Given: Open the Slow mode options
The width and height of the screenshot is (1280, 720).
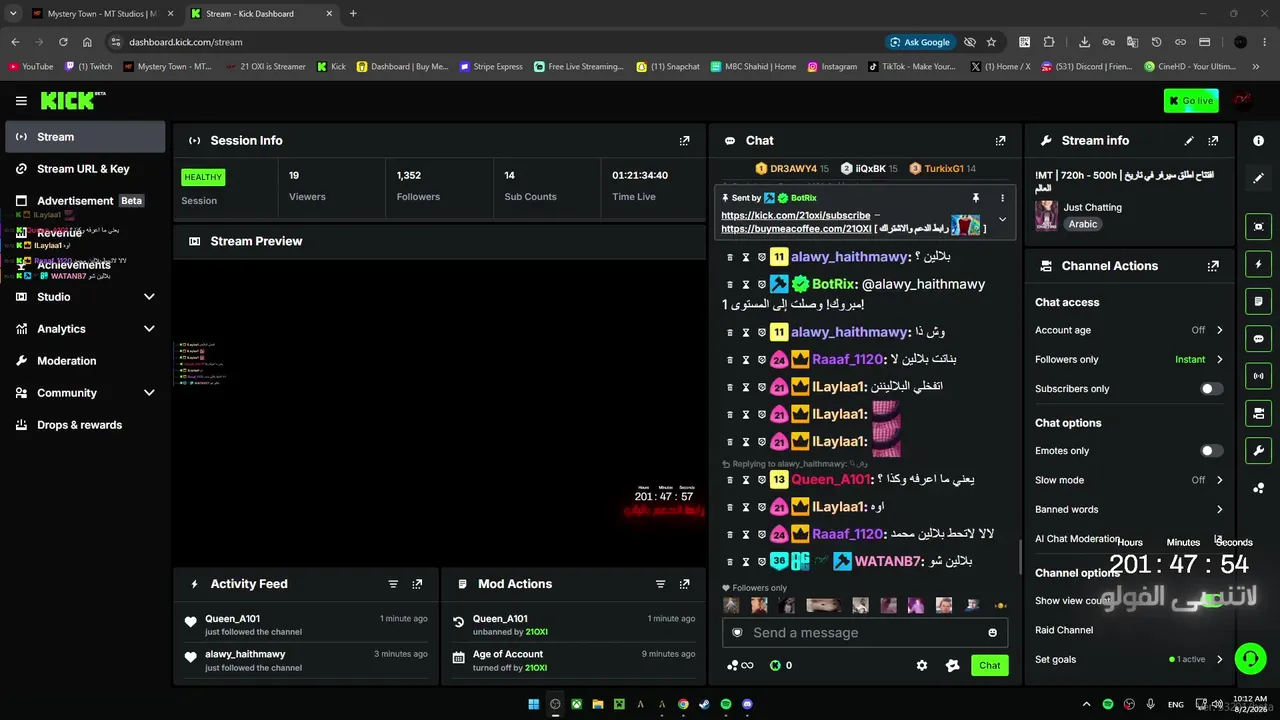Looking at the screenshot, I should pos(1129,480).
